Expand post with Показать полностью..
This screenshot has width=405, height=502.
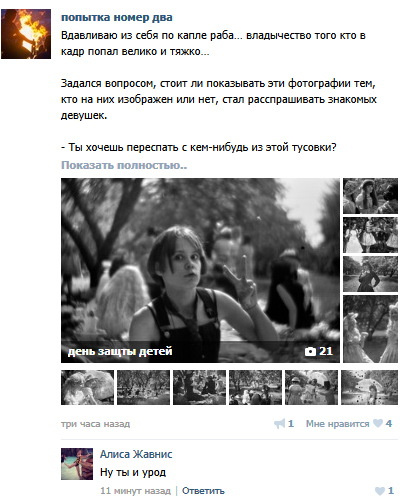124,165
